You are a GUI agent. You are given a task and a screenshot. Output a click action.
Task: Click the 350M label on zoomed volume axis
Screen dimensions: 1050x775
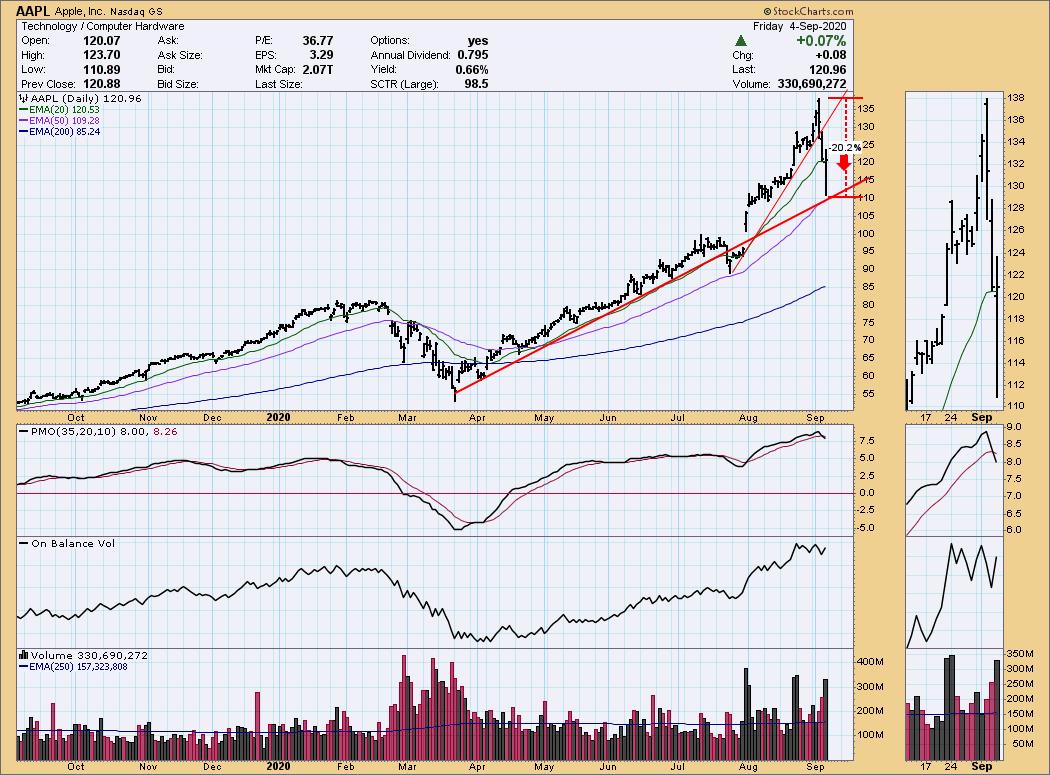click(x=1022, y=654)
